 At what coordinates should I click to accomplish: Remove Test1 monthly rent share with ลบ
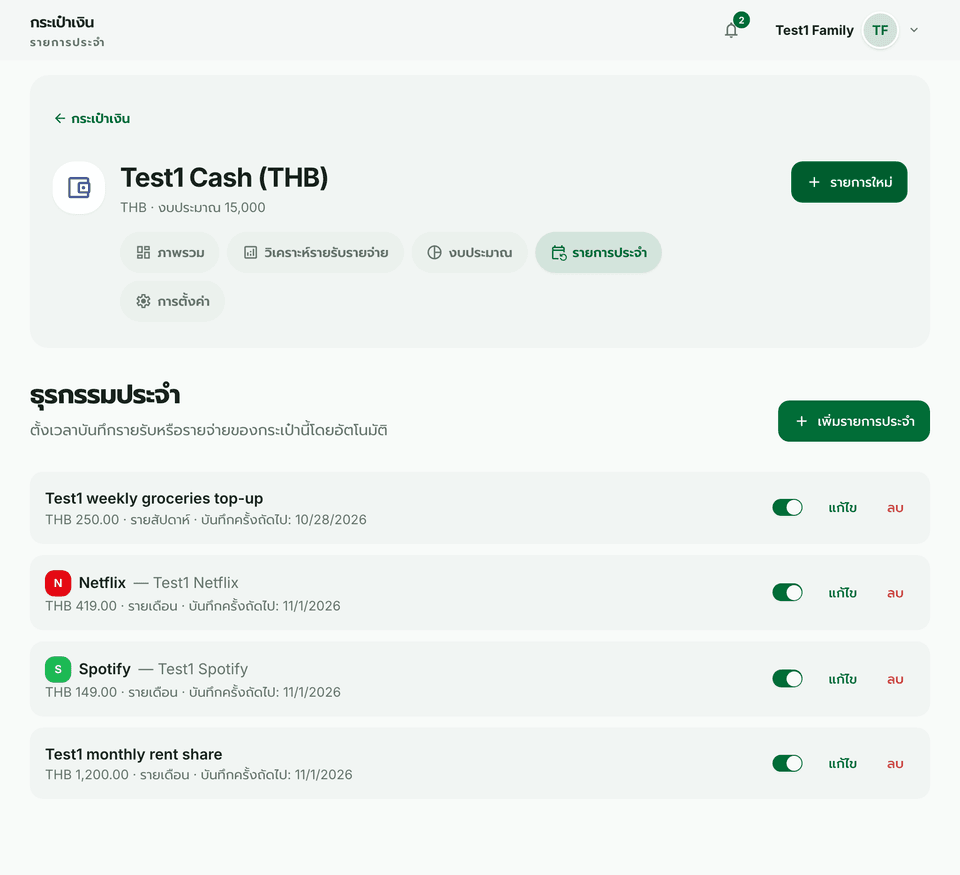point(895,764)
